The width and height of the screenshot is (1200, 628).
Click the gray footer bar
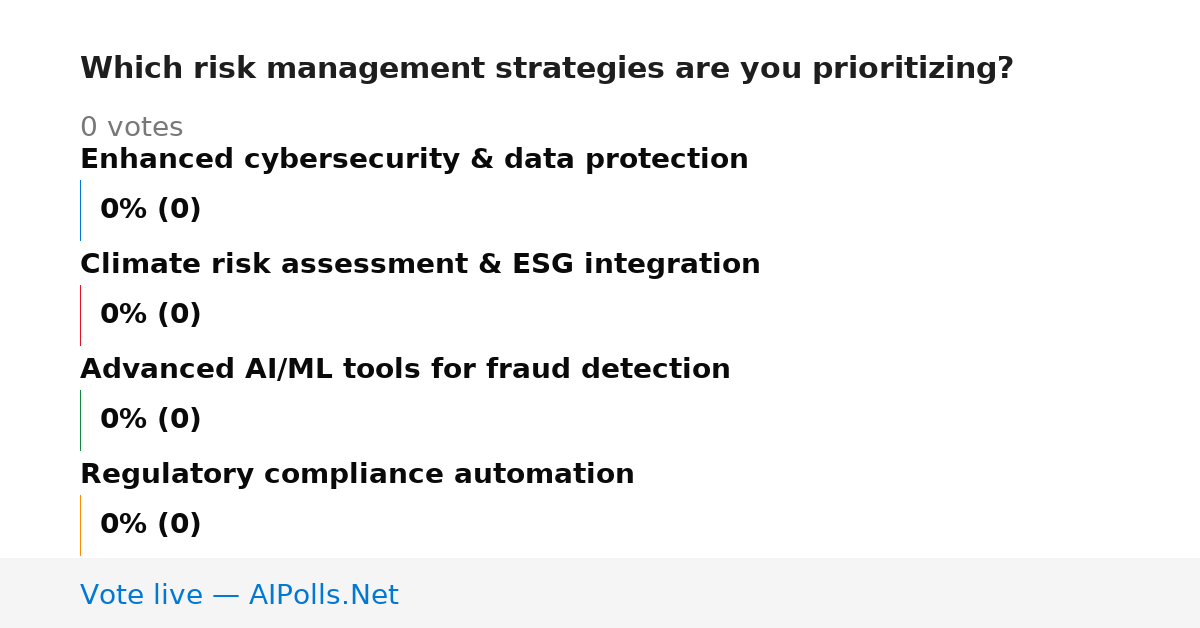600,593
